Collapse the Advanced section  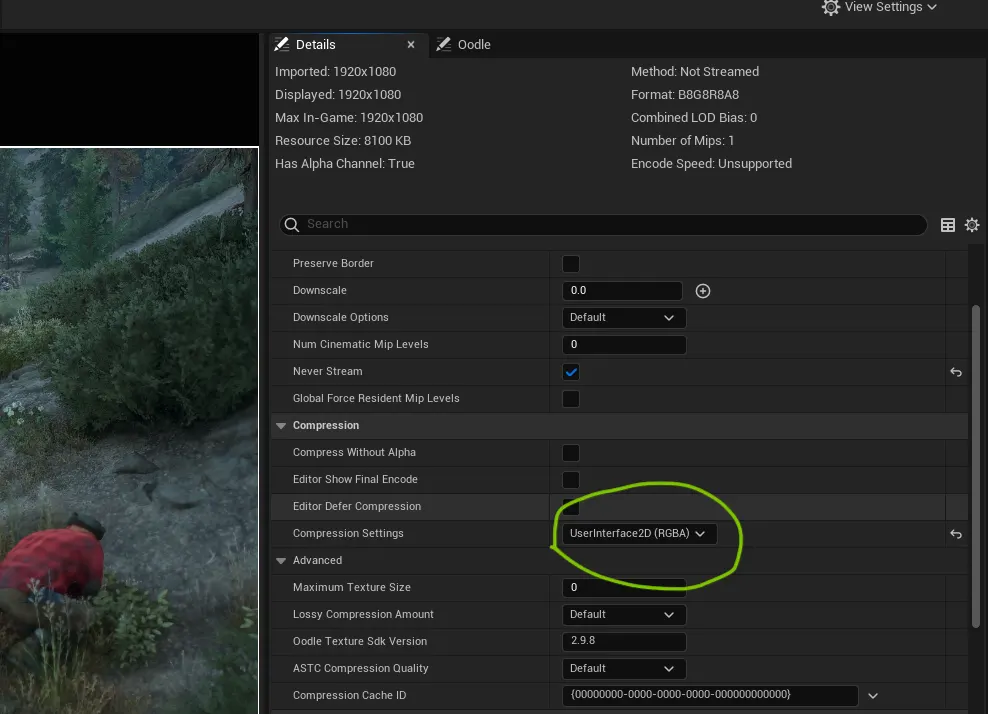(x=281, y=561)
